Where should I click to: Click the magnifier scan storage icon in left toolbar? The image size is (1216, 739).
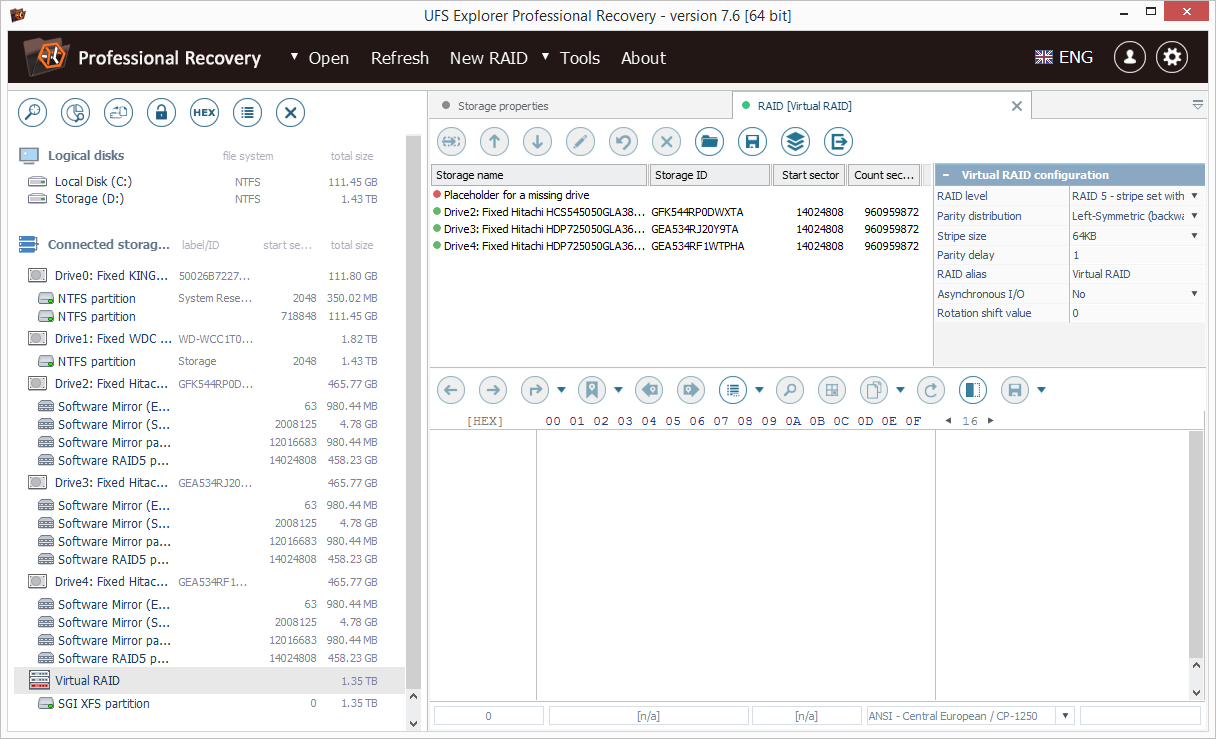pyautogui.click(x=33, y=113)
